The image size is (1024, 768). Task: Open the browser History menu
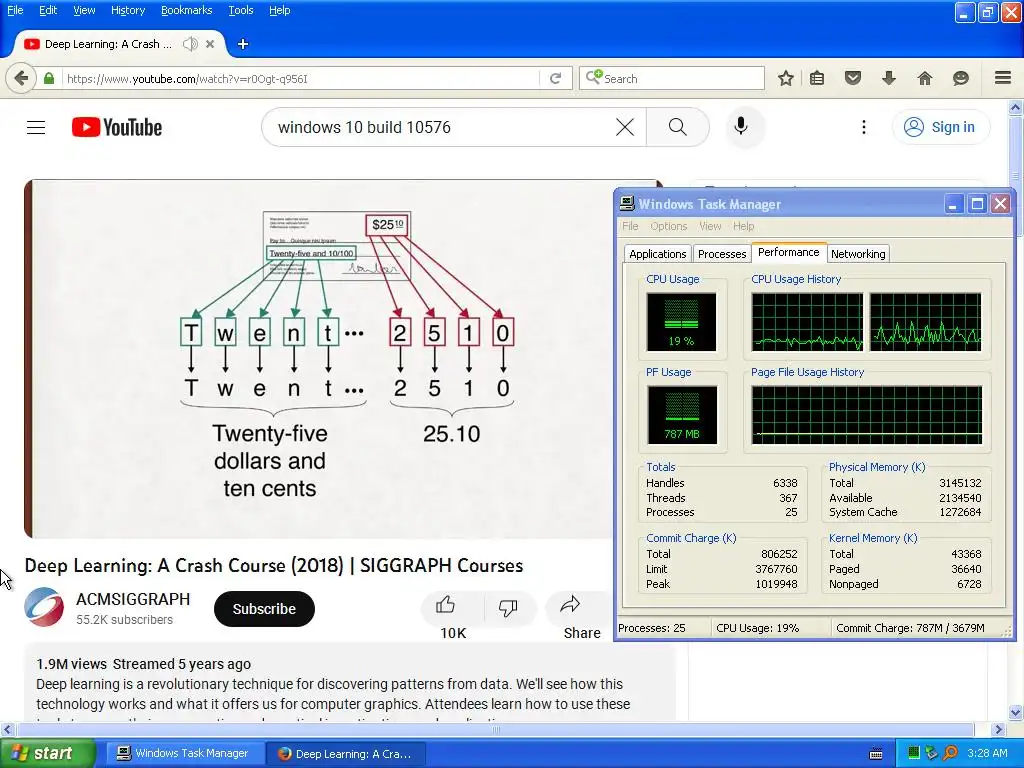point(127,10)
